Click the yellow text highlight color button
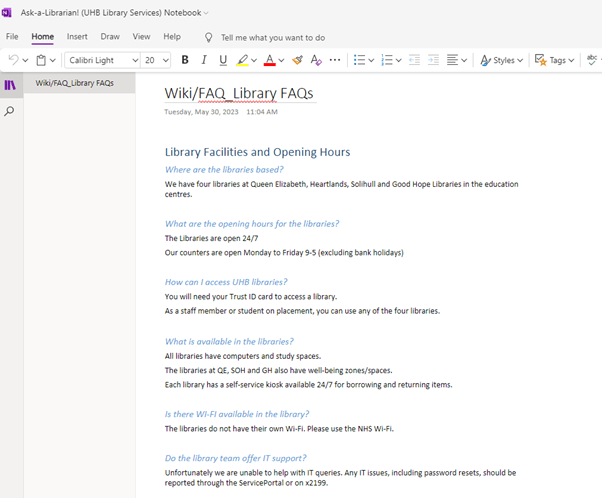 pos(242,60)
